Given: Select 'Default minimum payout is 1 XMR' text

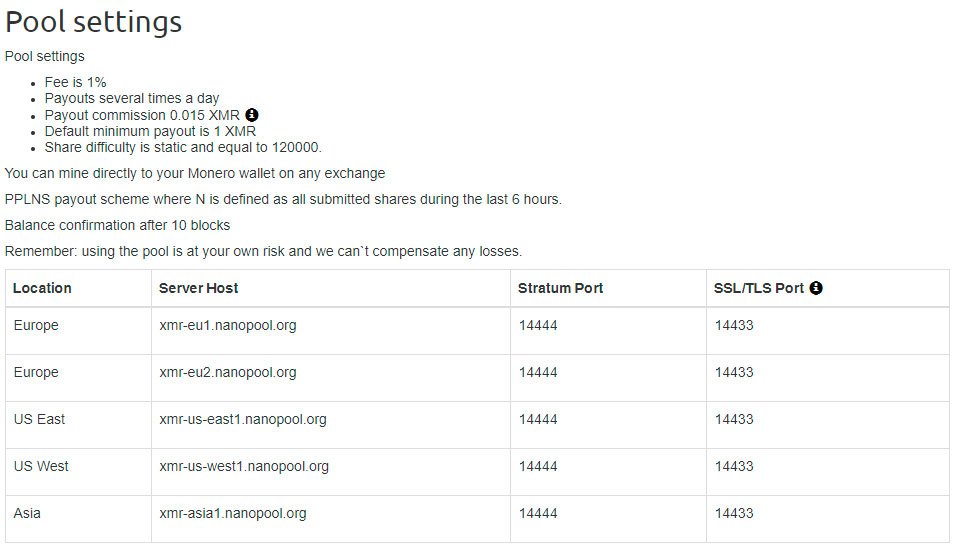Looking at the screenshot, I should [150, 131].
